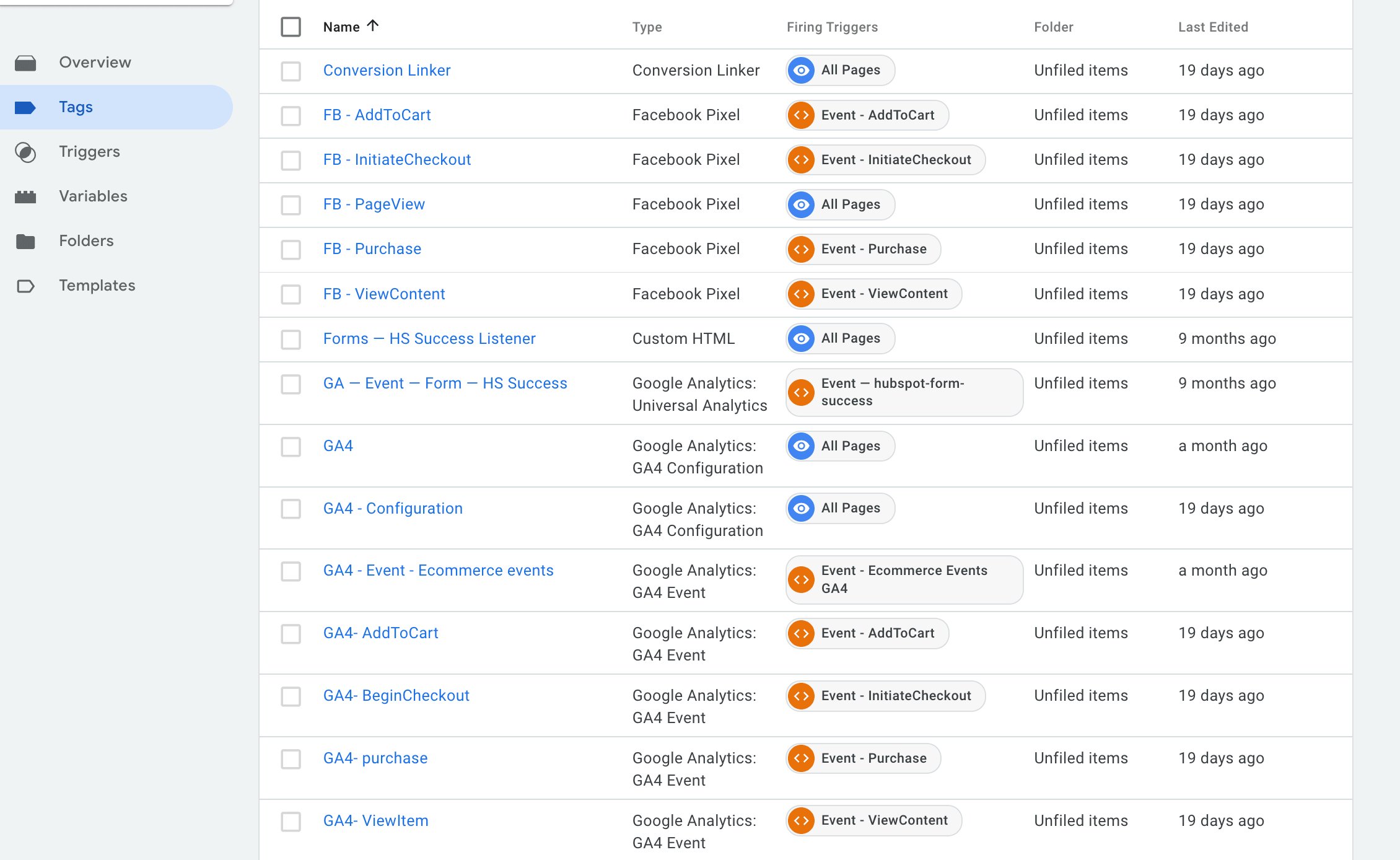1400x860 pixels.
Task: Toggle the sort order on the Name column
Action: 351,26
